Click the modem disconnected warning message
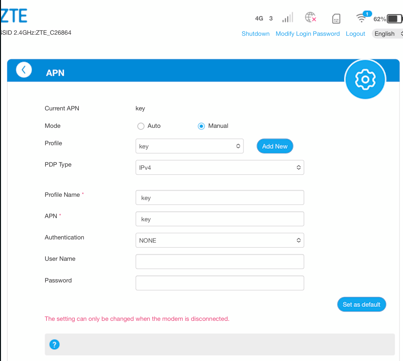 coord(137,319)
